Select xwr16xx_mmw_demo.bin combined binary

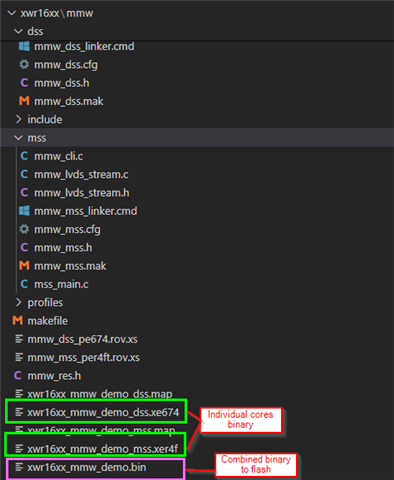tap(87, 467)
